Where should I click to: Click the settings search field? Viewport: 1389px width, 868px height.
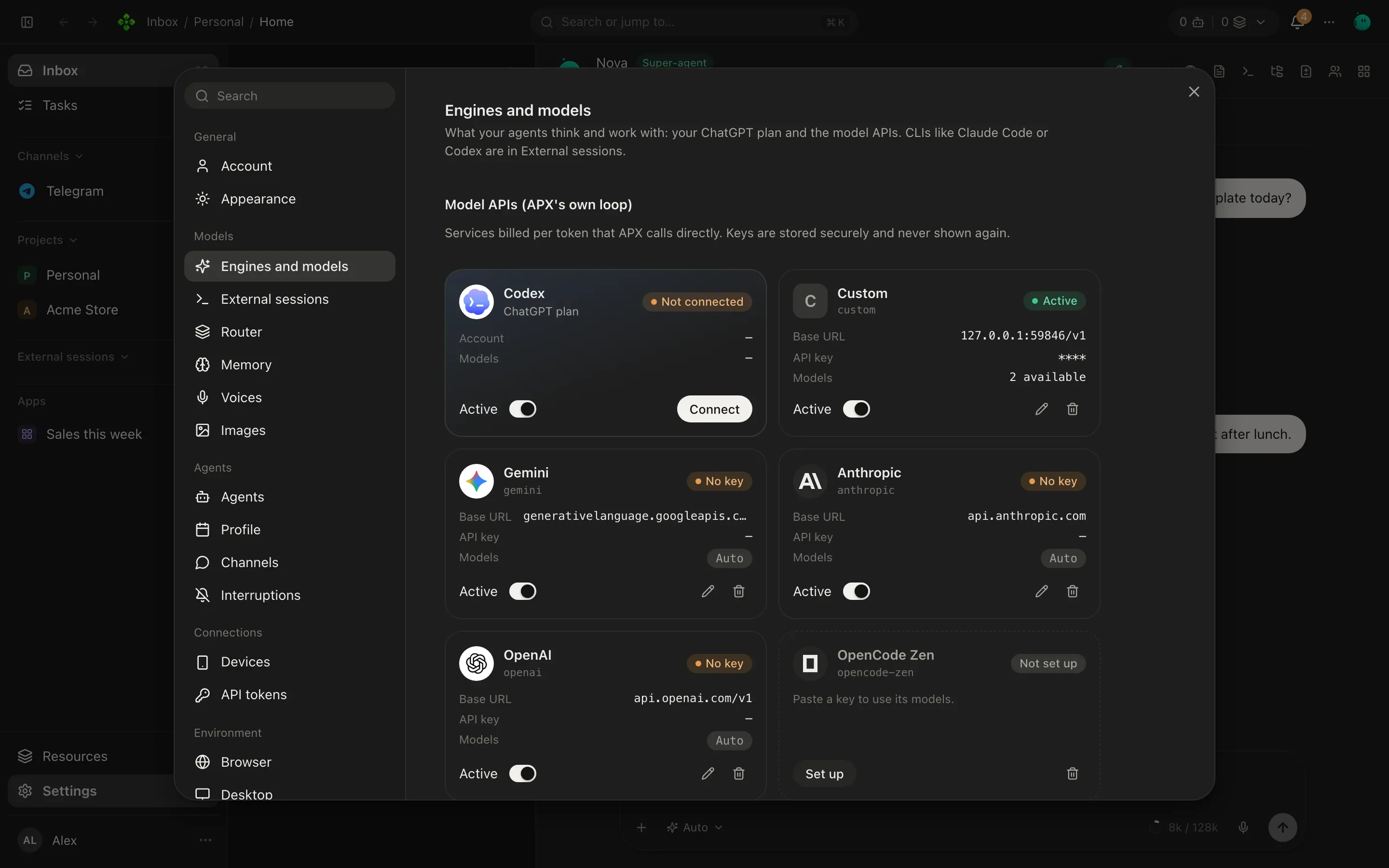click(289, 95)
